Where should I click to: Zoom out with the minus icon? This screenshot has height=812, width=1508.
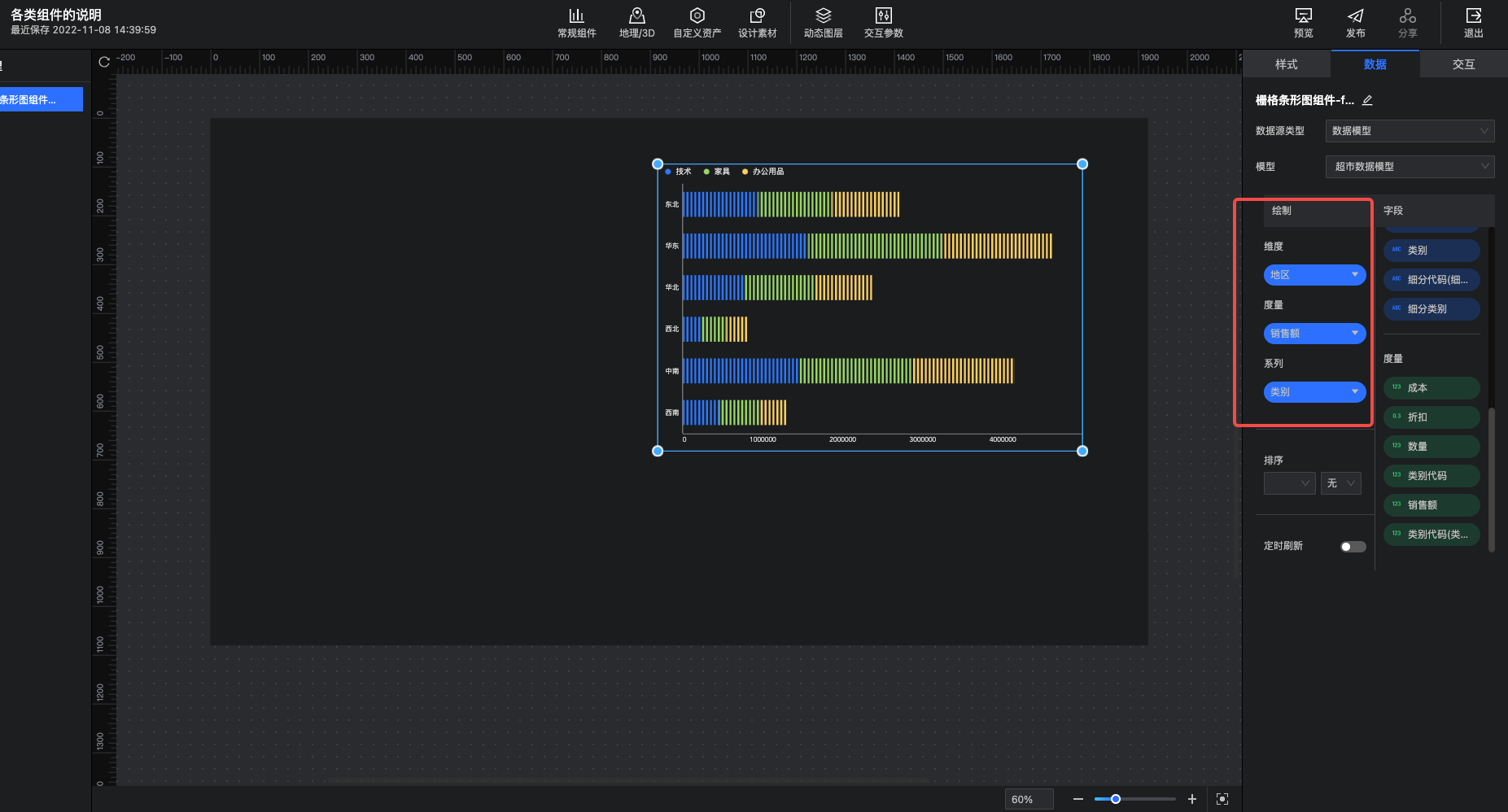pos(1077,799)
